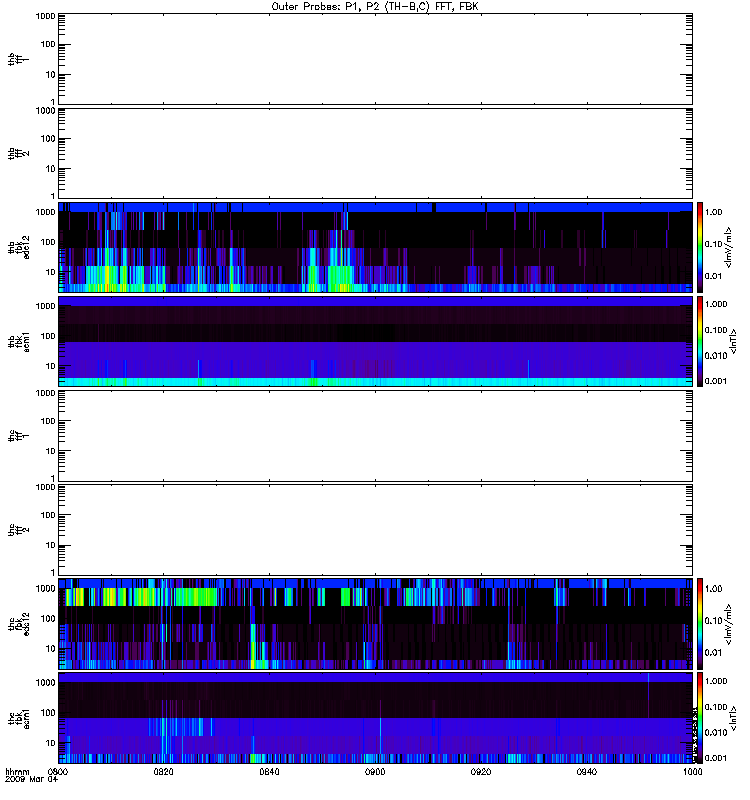Viewport: 750px width, 800px height.
Task: Click the "1" y-tick of top thb fff panel
Action: [x=53, y=102]
